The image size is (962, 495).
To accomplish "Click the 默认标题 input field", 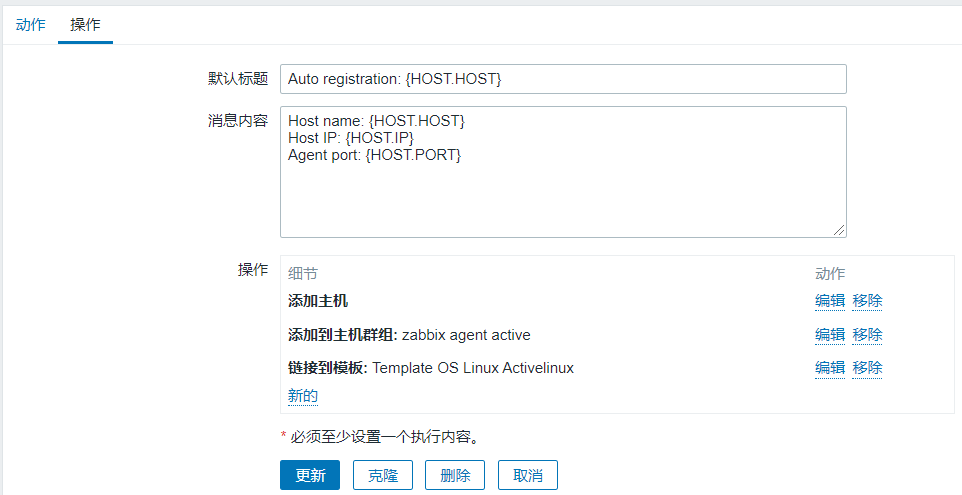I will tap(563, 79).
